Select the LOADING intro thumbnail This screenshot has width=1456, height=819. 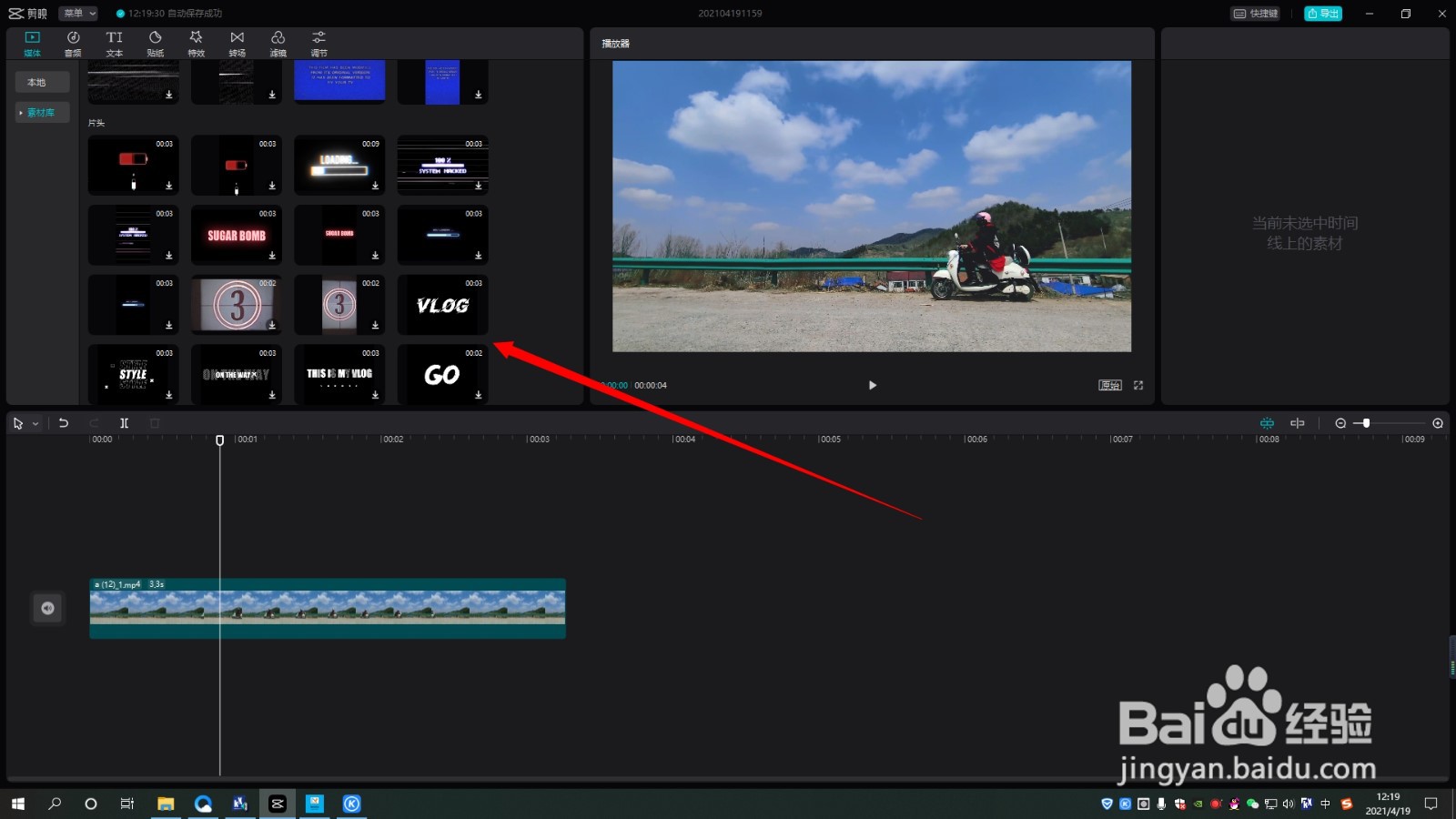point(339,166)
